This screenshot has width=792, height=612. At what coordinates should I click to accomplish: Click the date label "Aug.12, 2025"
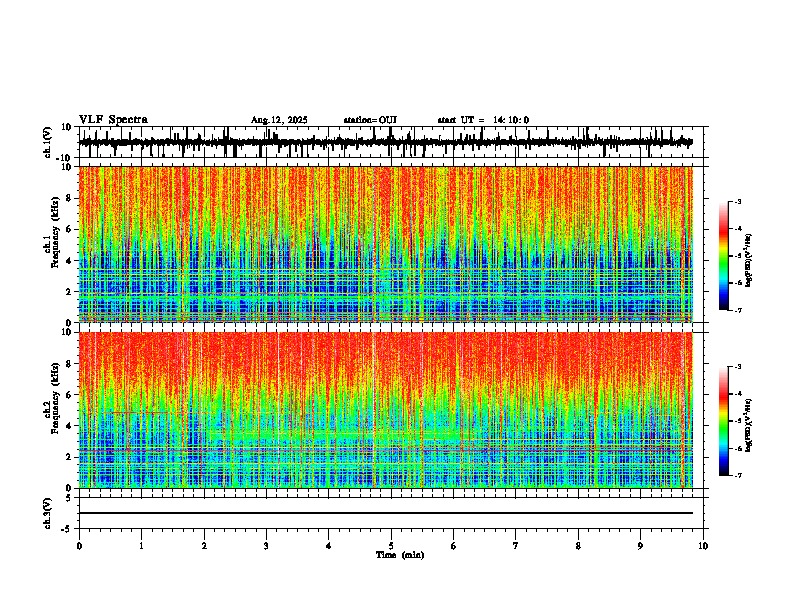coord(279,120)
